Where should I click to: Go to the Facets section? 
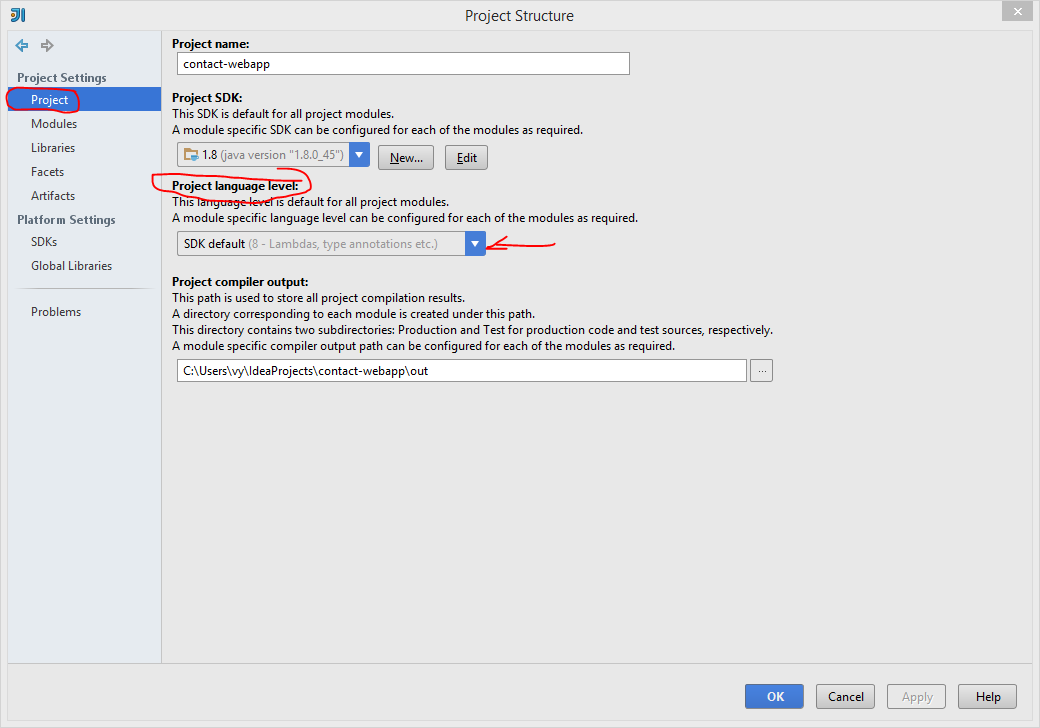pyautogui.click(x=48, y=172)
